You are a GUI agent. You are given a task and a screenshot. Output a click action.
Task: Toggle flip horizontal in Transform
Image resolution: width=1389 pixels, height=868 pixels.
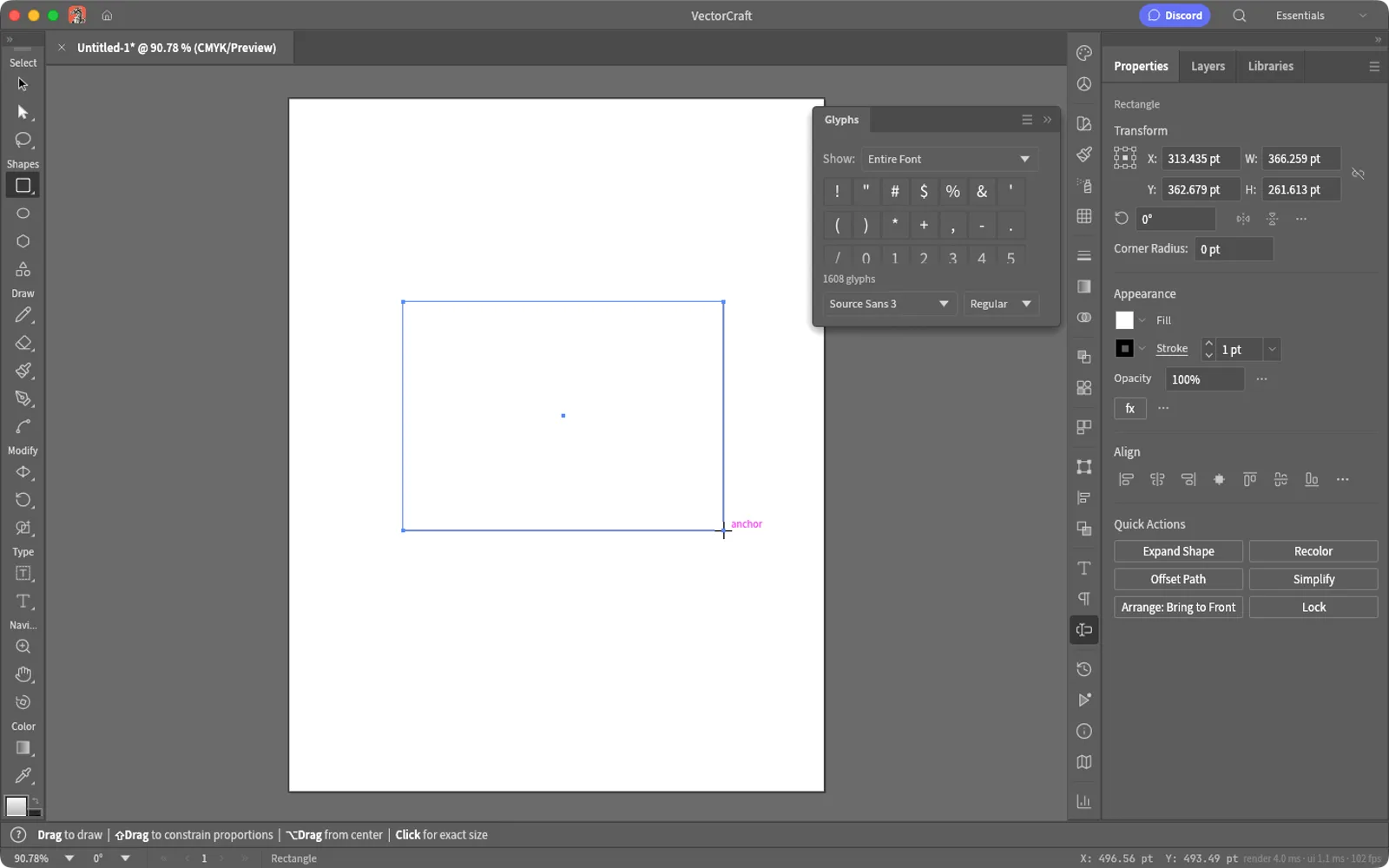tap(1243, 219)
